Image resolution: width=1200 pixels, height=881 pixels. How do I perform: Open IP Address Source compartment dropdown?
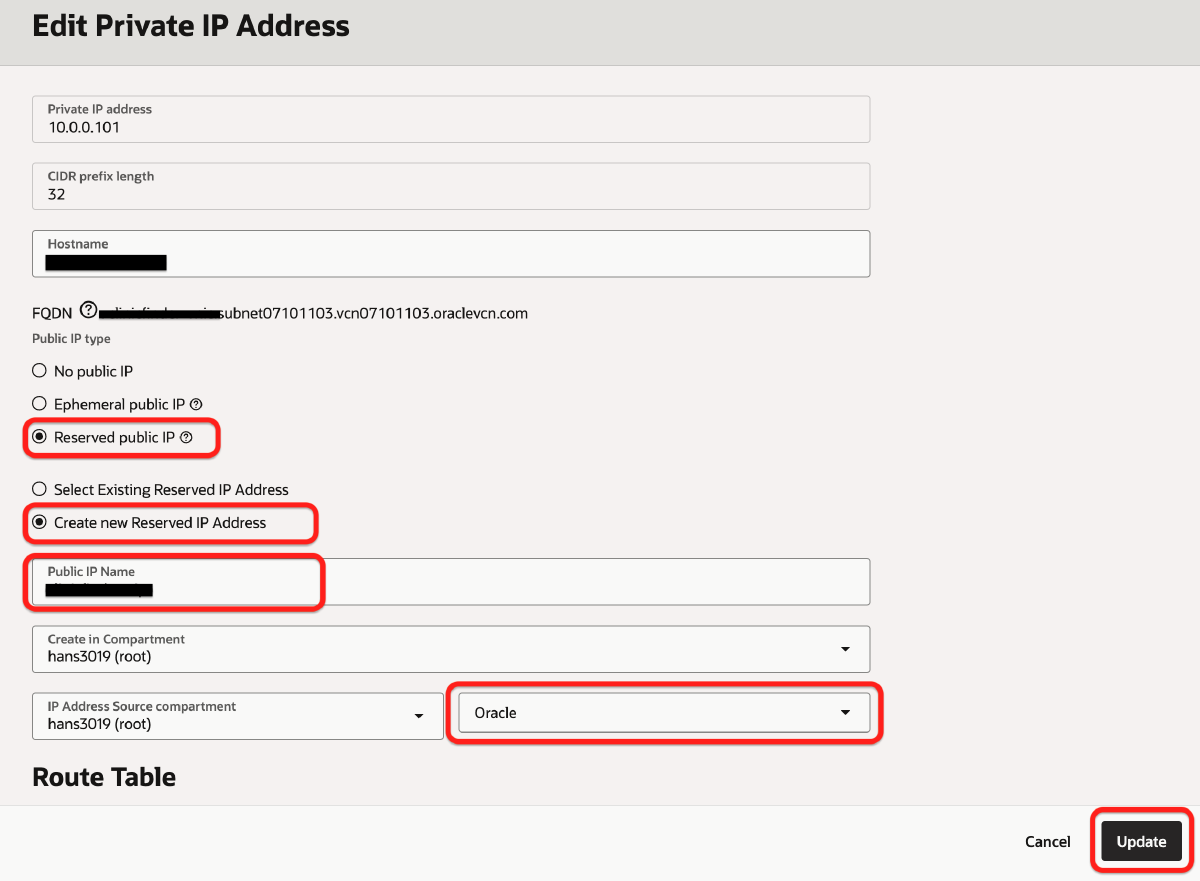(238, 716)
